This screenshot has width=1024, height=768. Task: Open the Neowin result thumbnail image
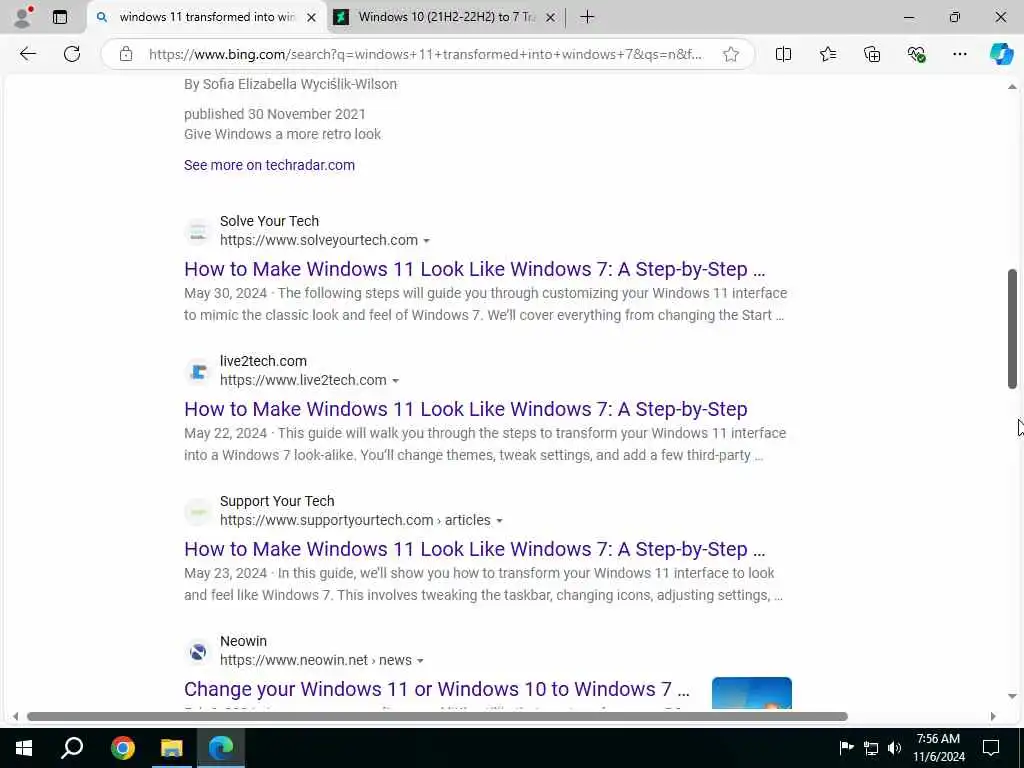(752, 693)
